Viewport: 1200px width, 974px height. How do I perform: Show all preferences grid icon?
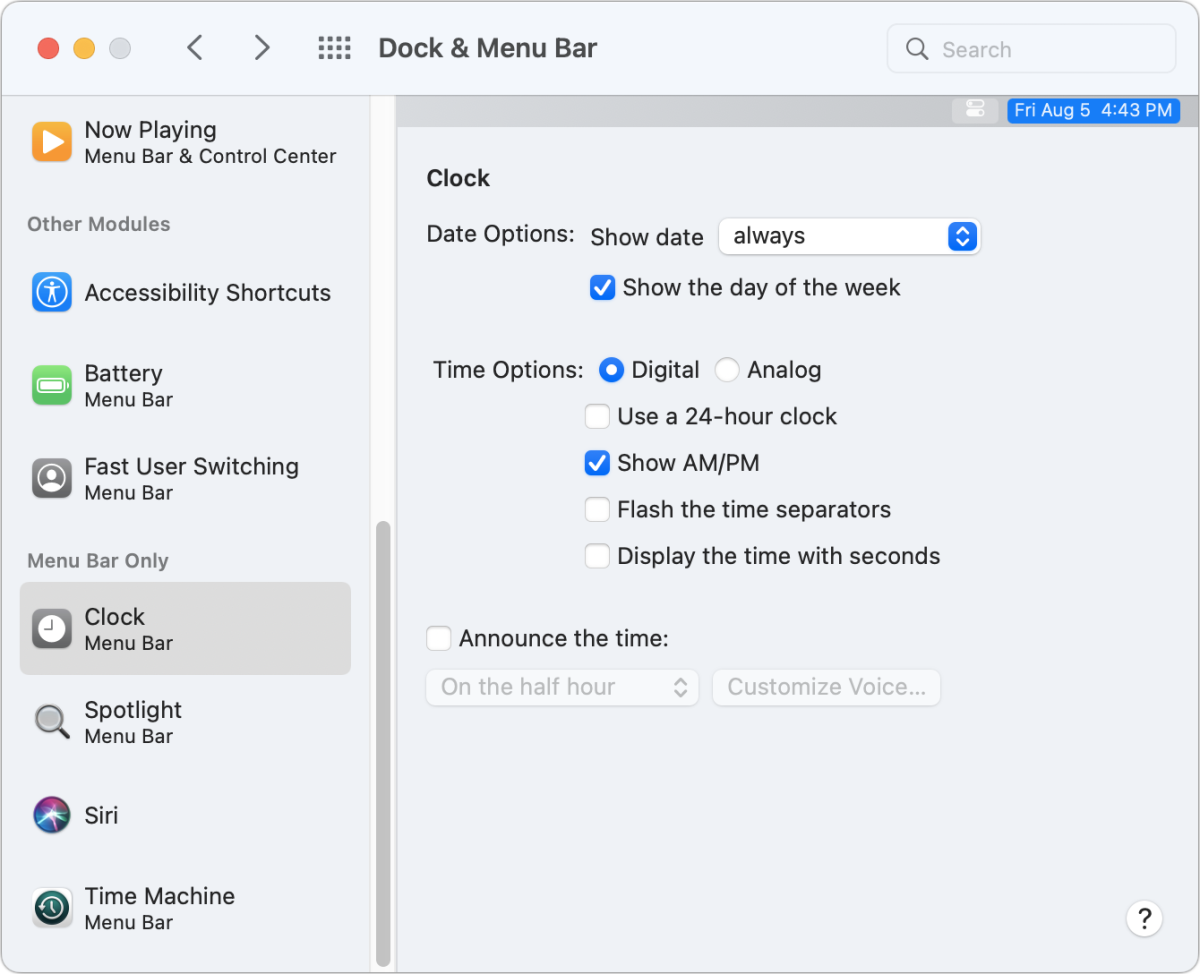pos(334,48)
